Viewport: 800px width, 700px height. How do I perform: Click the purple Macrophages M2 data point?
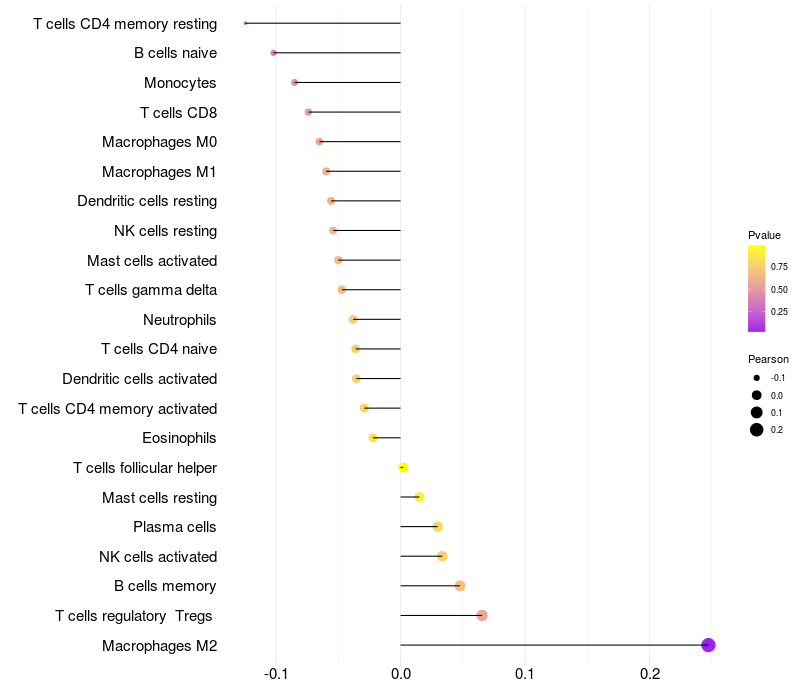pos(708,645)
